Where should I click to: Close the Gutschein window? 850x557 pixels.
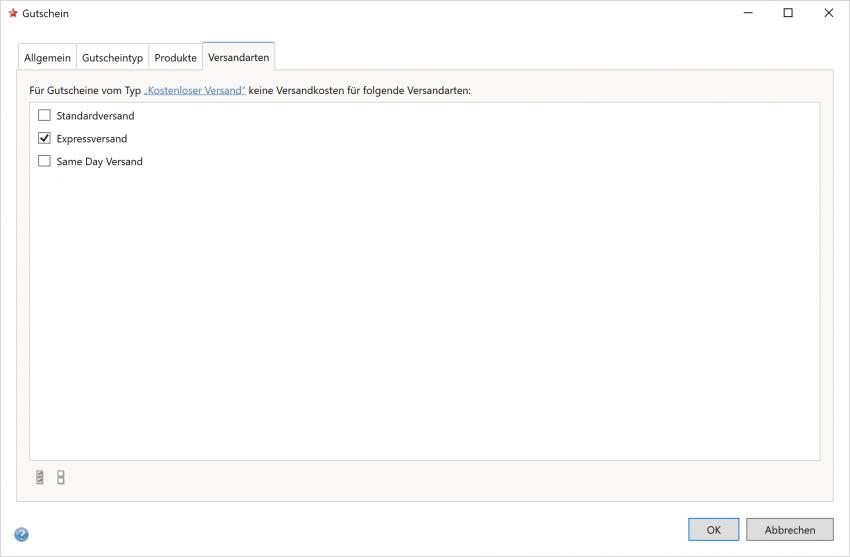click(828, 13)
